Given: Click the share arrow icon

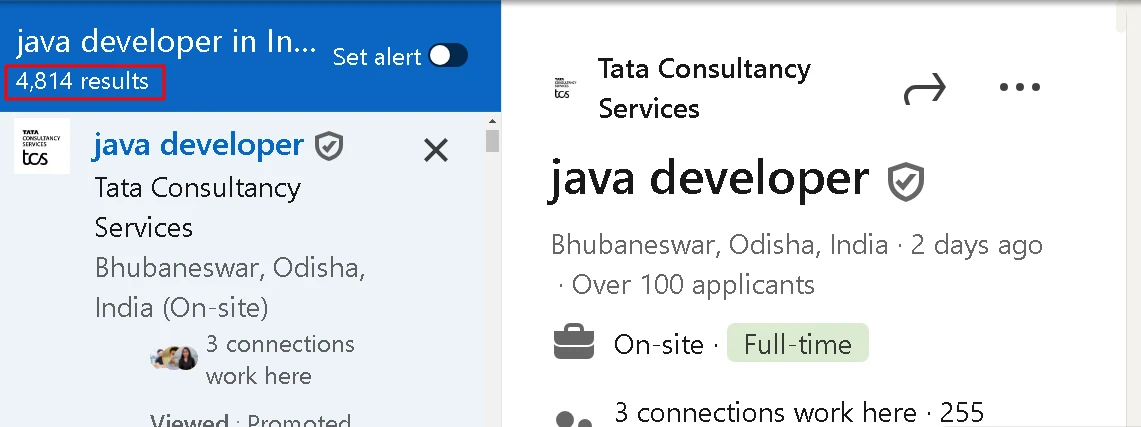Looking at the screenshot, I should tap(924, 88).
